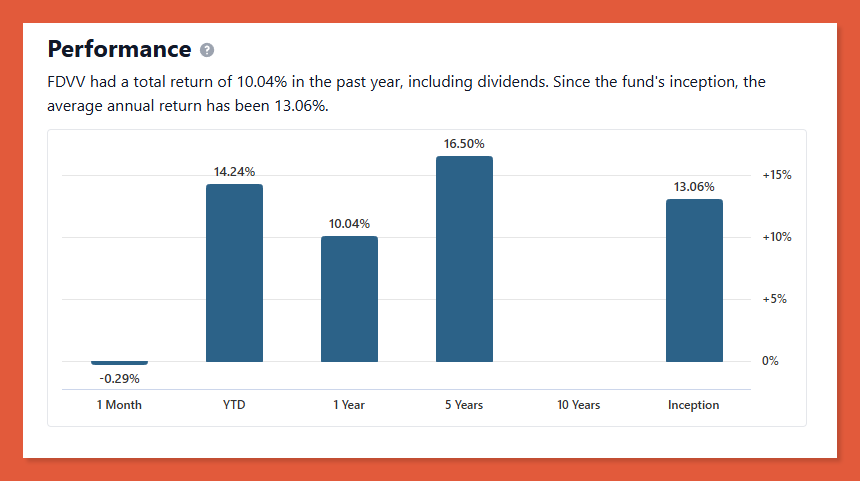Click the -0.29% value label
The height and width of the screenshot is (481, 860).
[x=119, y=379]
